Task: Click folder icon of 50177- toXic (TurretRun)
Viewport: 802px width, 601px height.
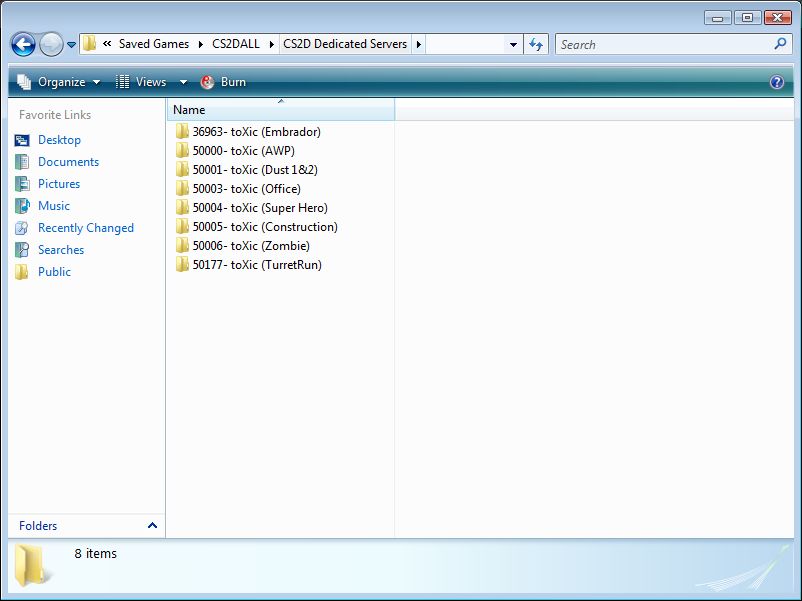Action: pos(182,264)
